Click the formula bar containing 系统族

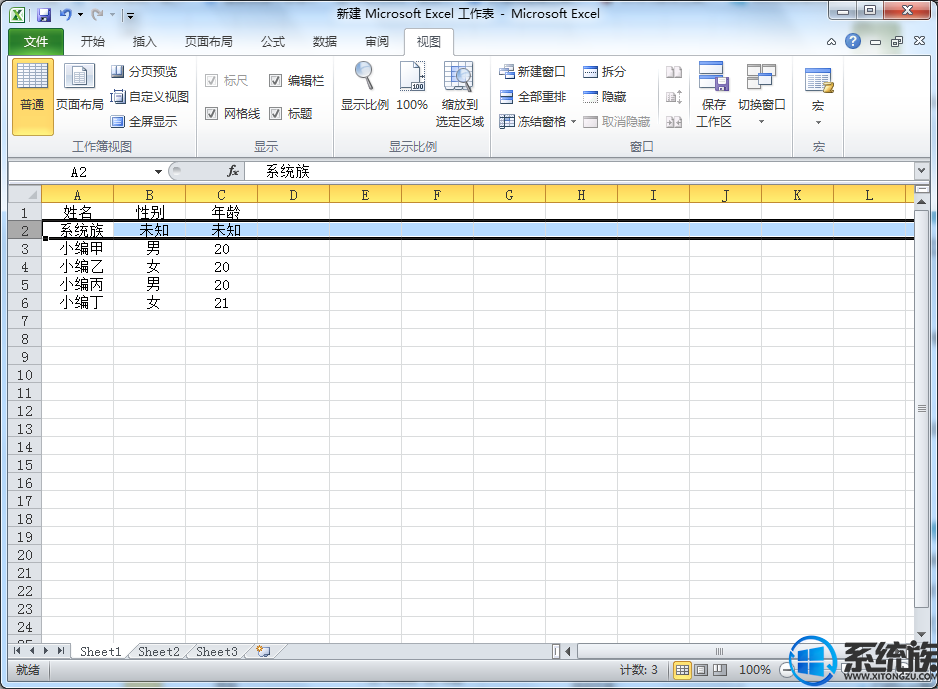[579, 172]
